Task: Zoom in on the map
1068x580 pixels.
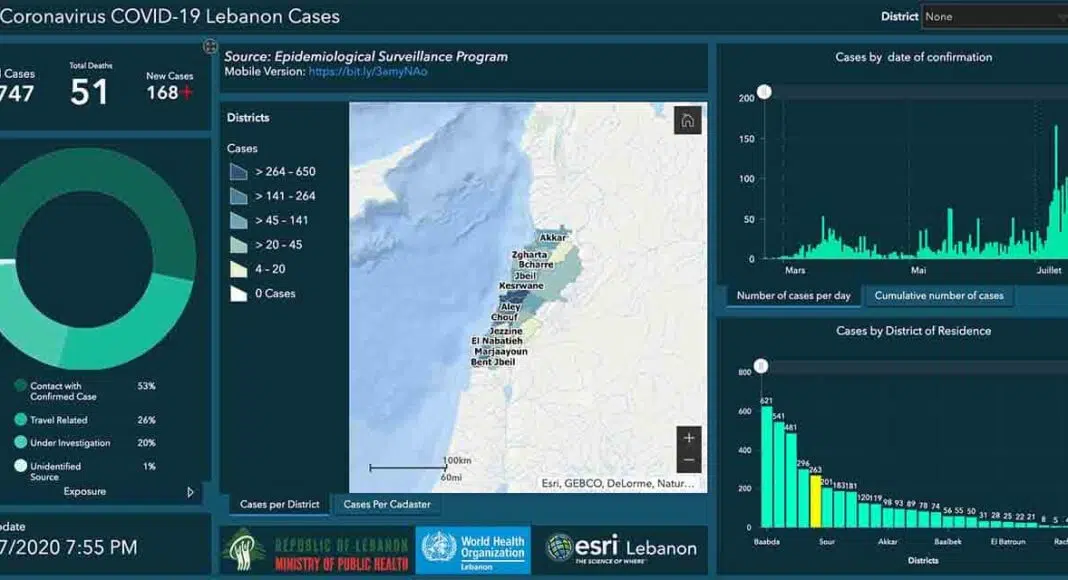Action: coord(688,438)
